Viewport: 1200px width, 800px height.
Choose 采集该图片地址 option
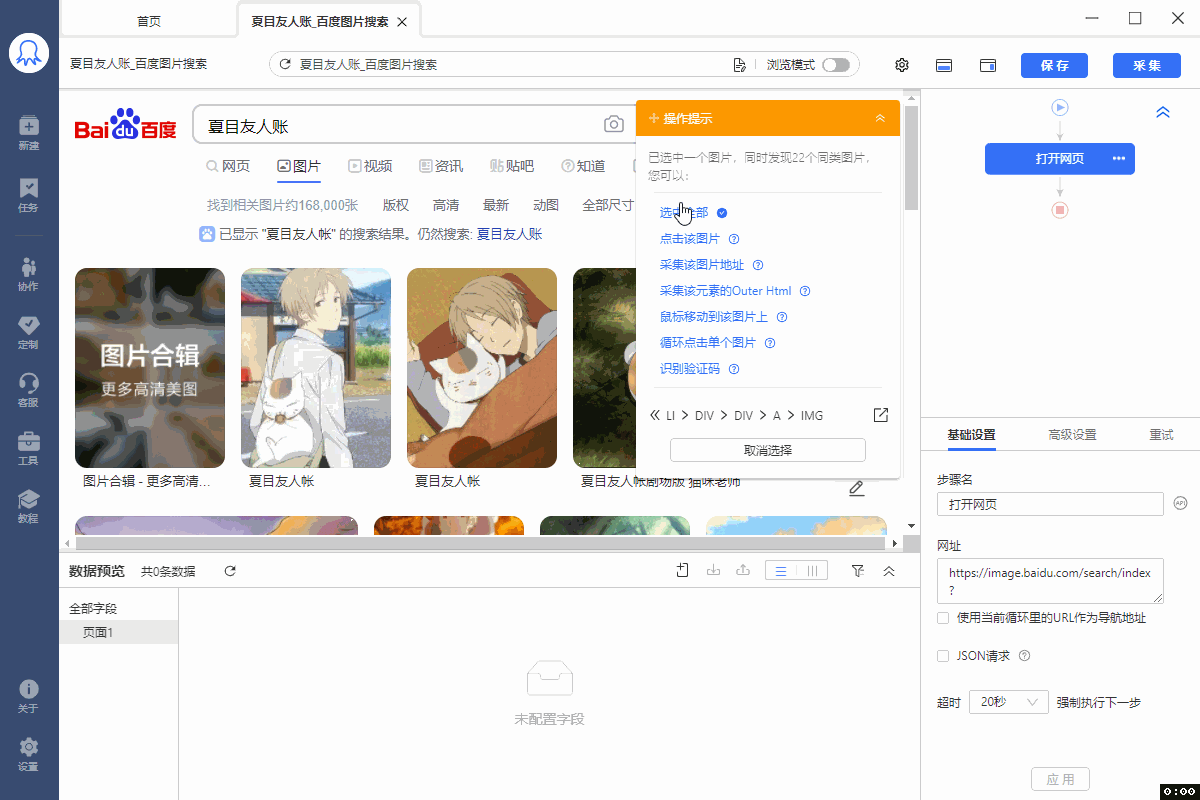(702, 265)
